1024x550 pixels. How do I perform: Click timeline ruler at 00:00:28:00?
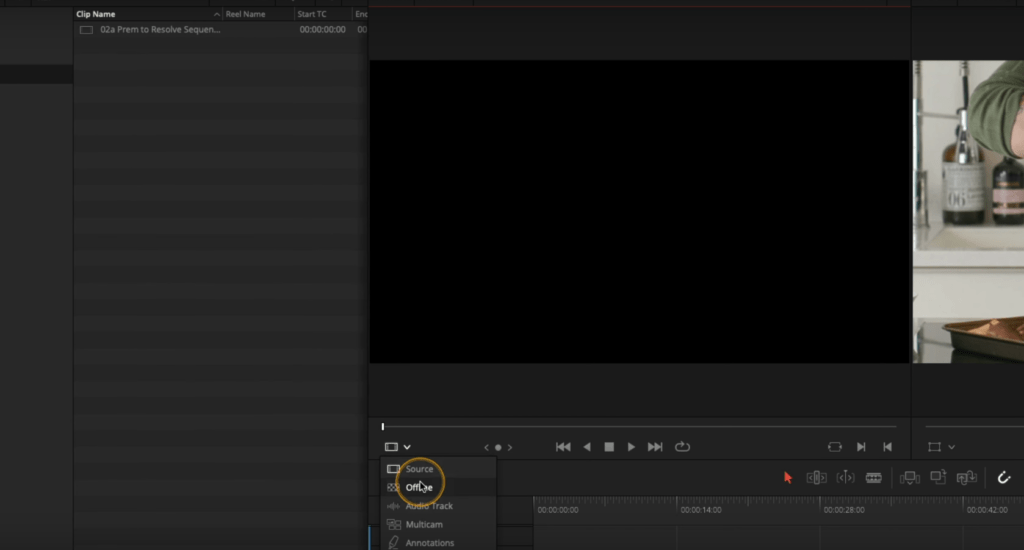coord(844,510)
